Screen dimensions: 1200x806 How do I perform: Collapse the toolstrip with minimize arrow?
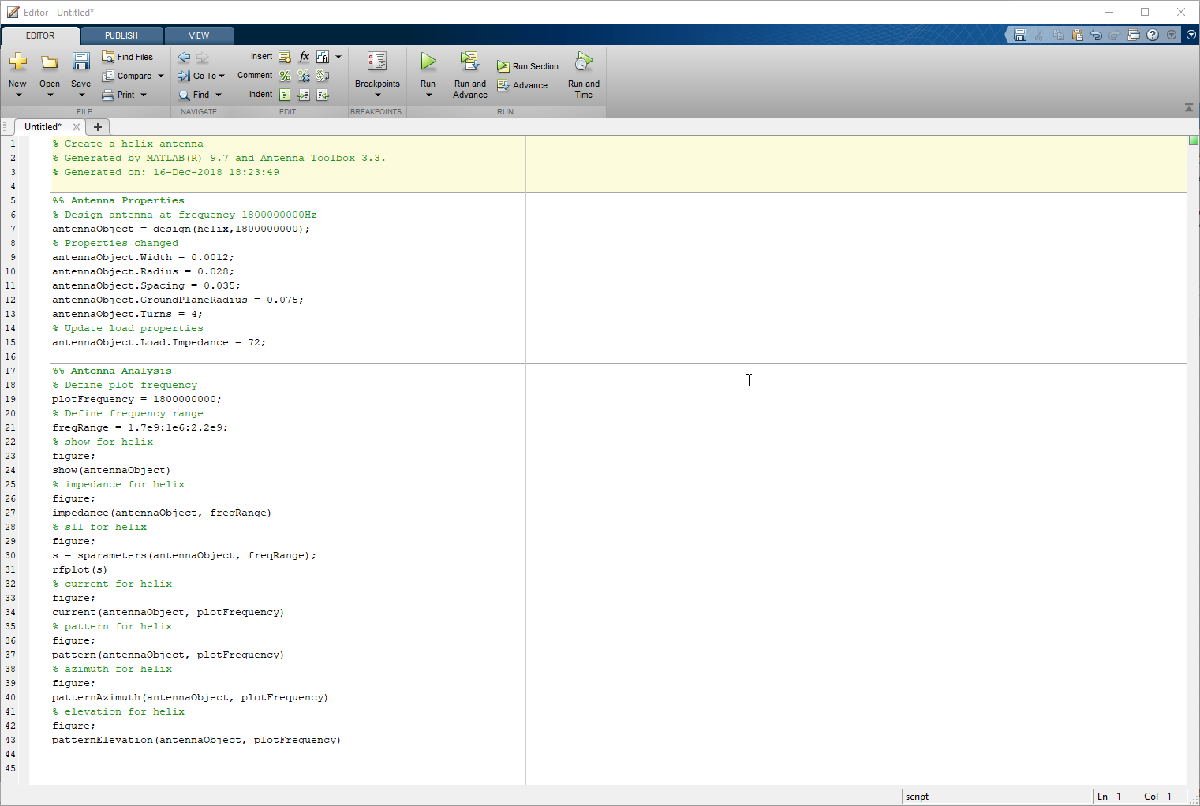click(1188, 107)
